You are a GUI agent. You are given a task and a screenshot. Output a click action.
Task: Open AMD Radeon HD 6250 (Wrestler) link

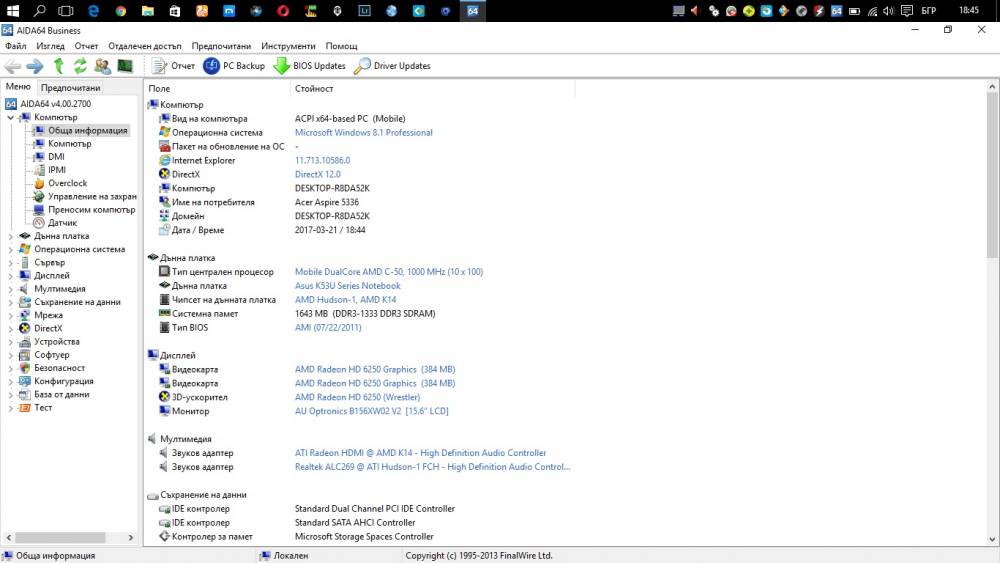pos(357,397)
